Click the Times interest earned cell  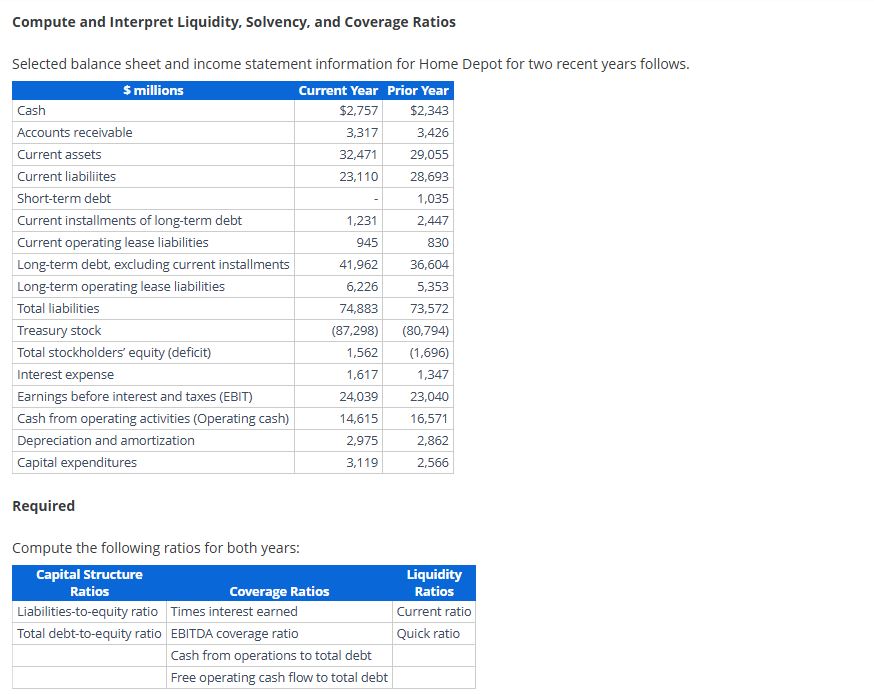[228, 611]
